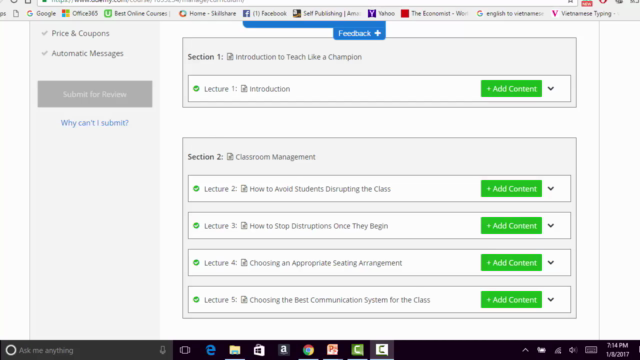Open touch keyboard tray icon
This screenshot has height=360, width=640.
click(x=591, y=350)
